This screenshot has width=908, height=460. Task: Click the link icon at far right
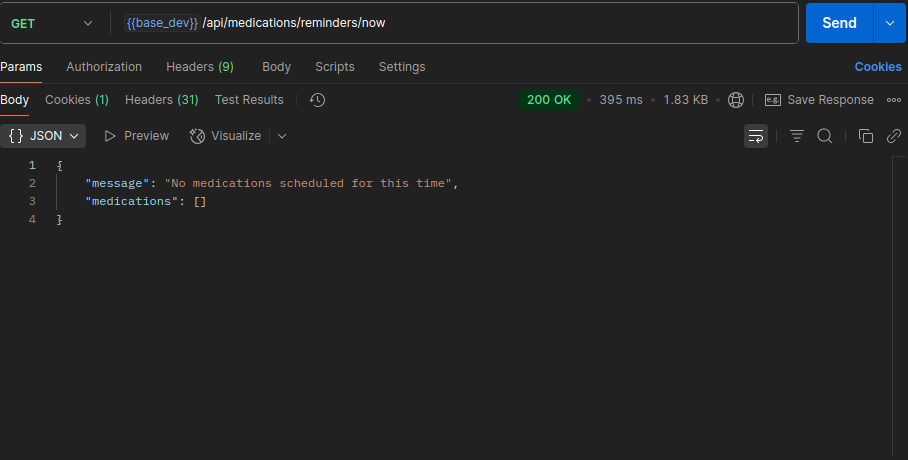893,136
